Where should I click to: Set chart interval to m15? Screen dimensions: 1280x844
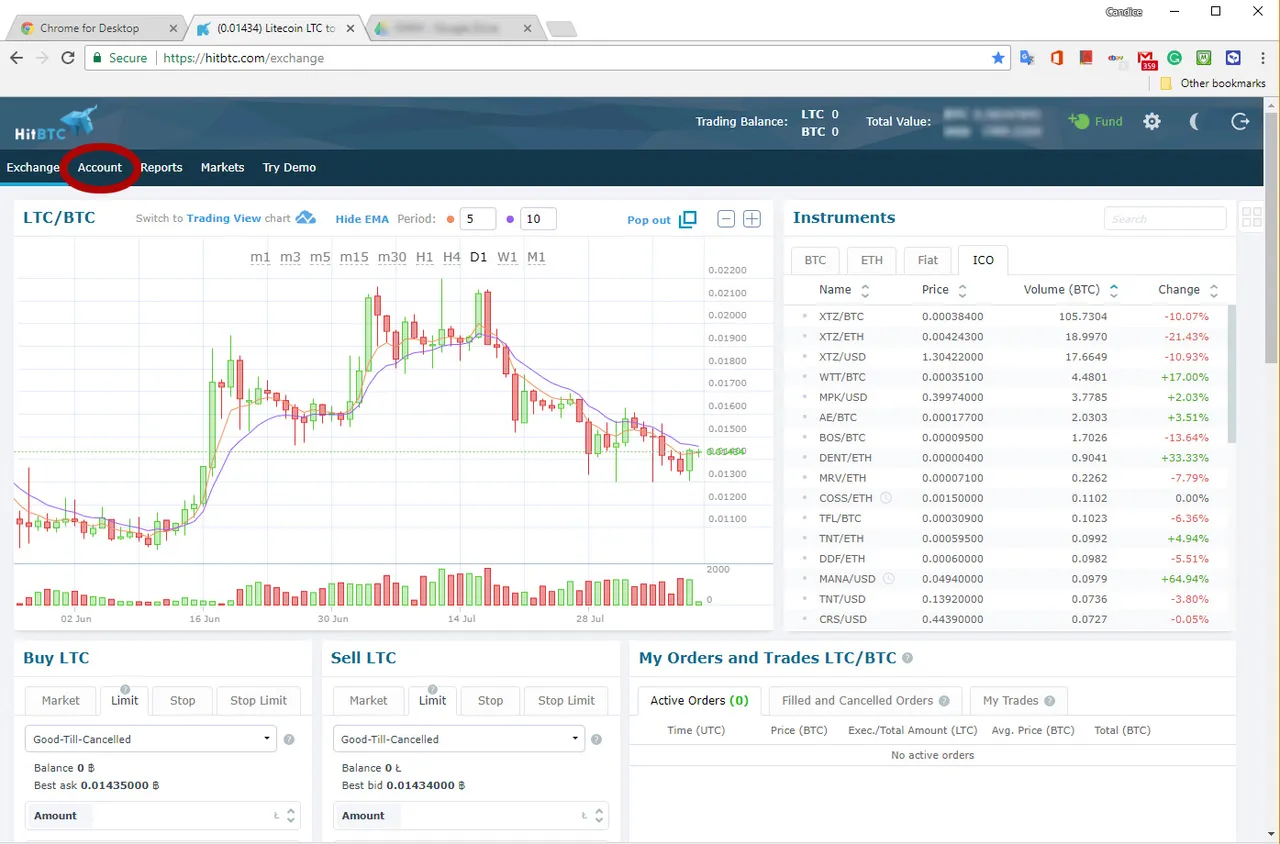point(354,257)
